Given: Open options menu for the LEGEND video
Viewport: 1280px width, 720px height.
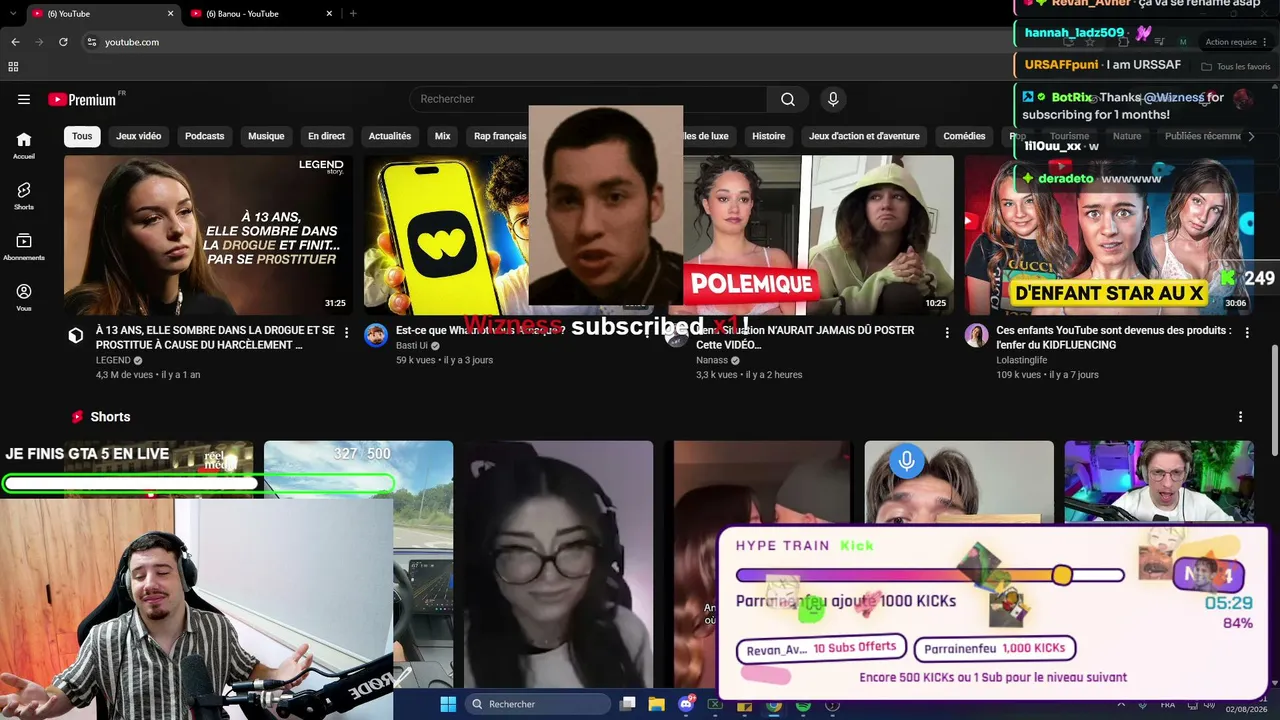Looking at the screenshot, I should [x=347, y=332].
